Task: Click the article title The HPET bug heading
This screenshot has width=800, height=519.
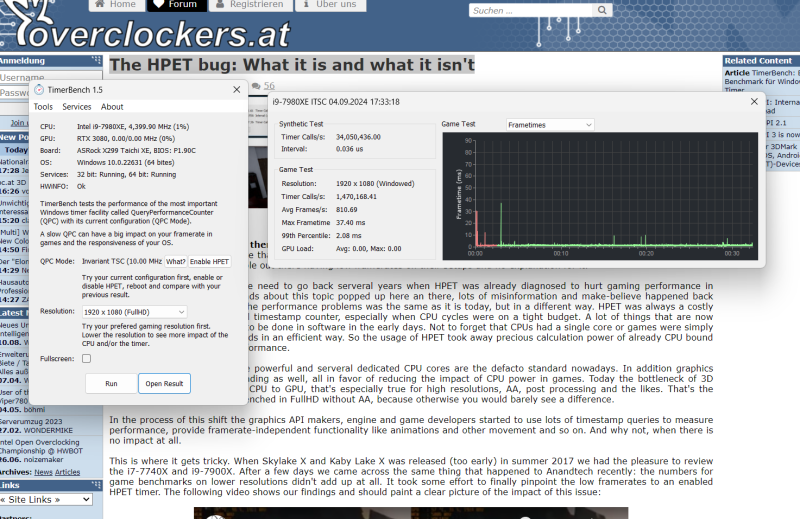Action: pos(292,65)
